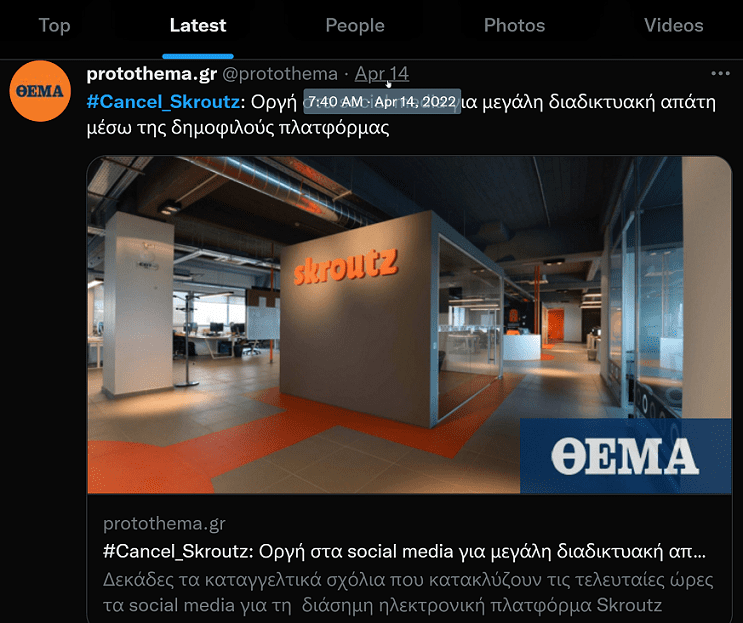Click the #Cancel_Skroutz hashtag link

(x=163, y=102)
